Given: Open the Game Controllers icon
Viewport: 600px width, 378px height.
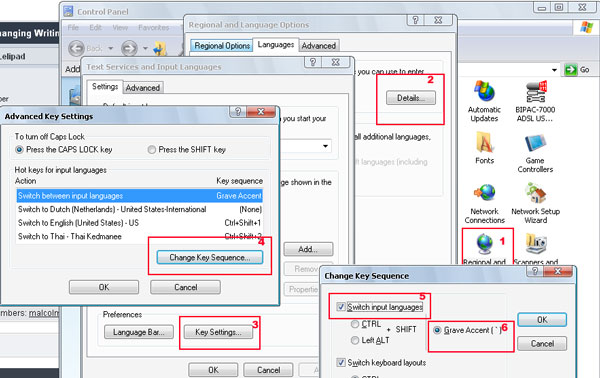Looking at the screenshot, I should (535, 143).
